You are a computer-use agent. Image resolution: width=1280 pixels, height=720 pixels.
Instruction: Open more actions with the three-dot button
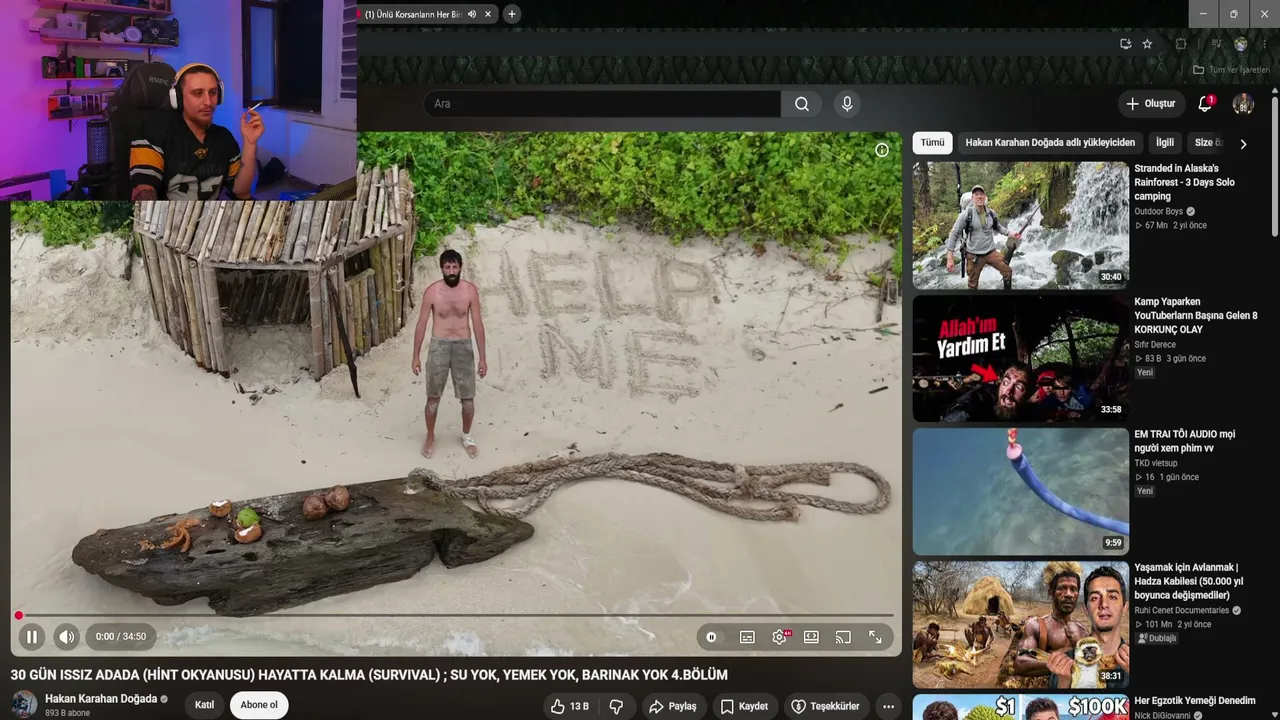click(x=888, y=706)
